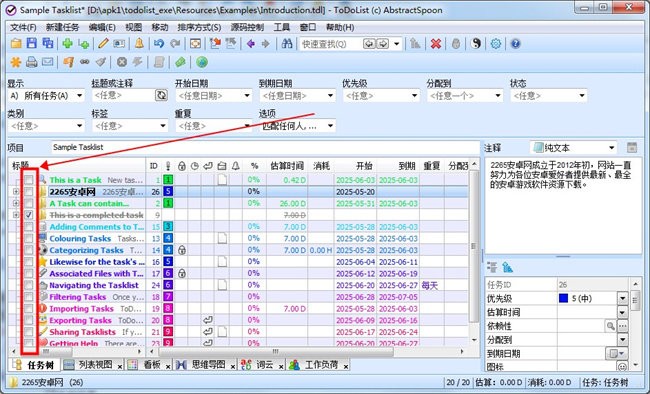Delete the task with the red X
This screenshot has height=394, width=650.
tap(436, 44)
